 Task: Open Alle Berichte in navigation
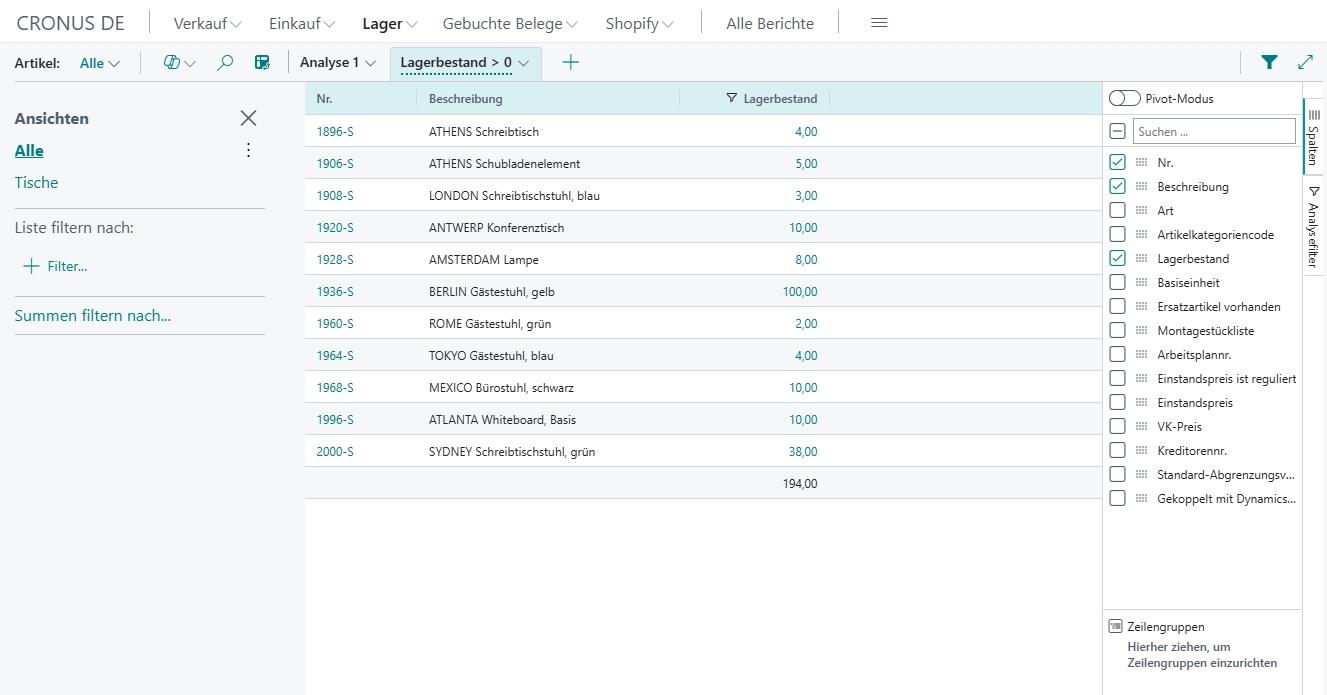click(x=770, y=23)
